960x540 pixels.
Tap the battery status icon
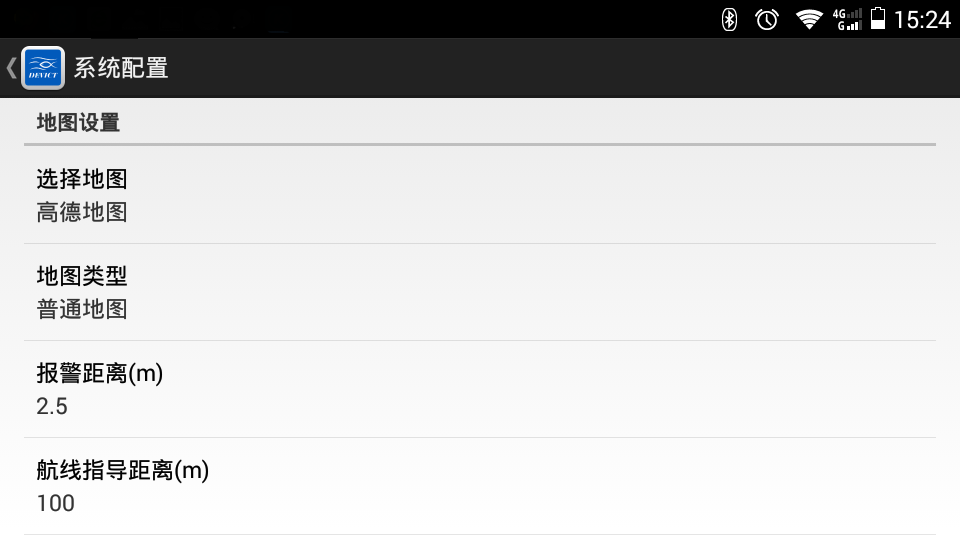coord(878,18)
